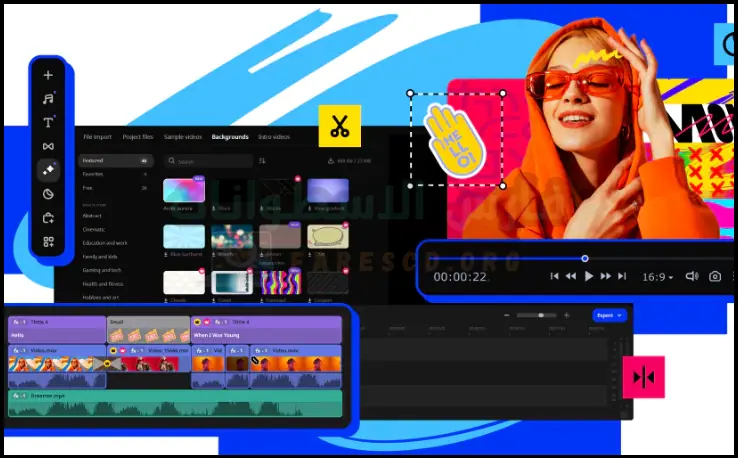The height and width of the screenshot is (458, 738).
Task: Open the Transitions bow-tie icon
Action: coord(48,147)
